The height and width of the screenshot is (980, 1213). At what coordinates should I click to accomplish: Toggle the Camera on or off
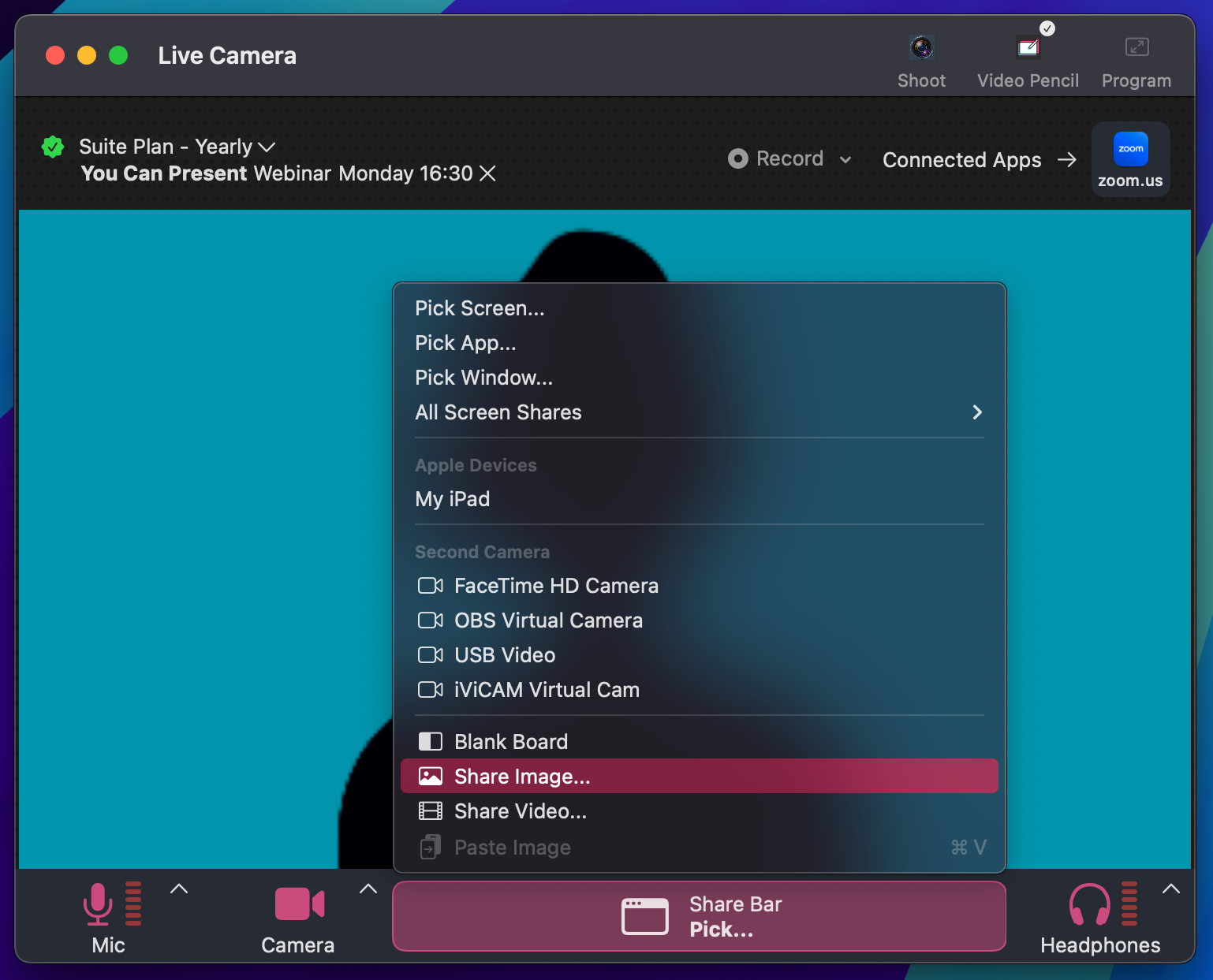pyautogui.click(x=299, y=904)
